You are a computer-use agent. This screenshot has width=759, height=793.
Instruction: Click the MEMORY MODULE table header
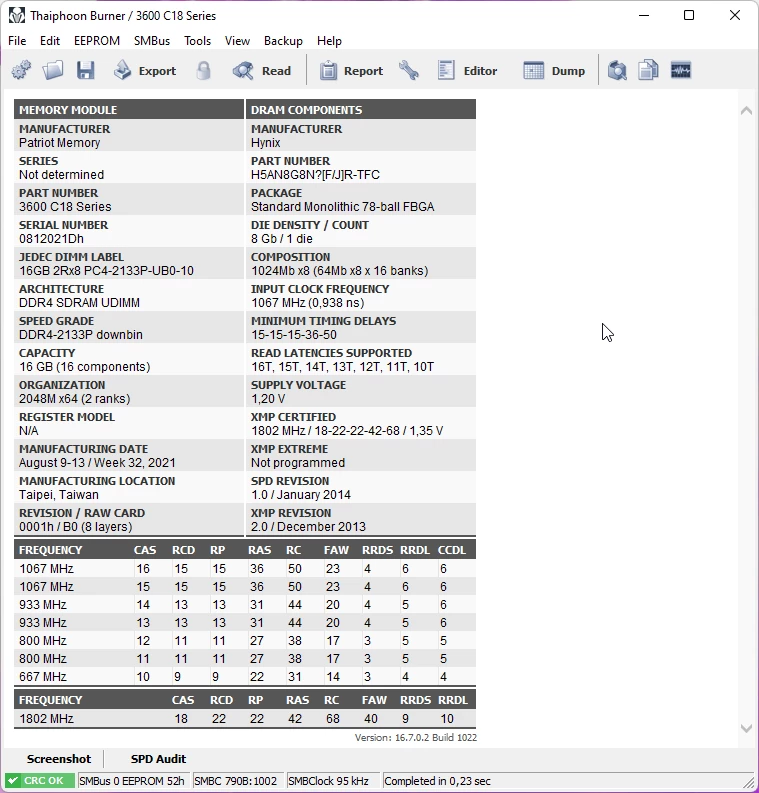pyautogui.click(x=129, y=110)
